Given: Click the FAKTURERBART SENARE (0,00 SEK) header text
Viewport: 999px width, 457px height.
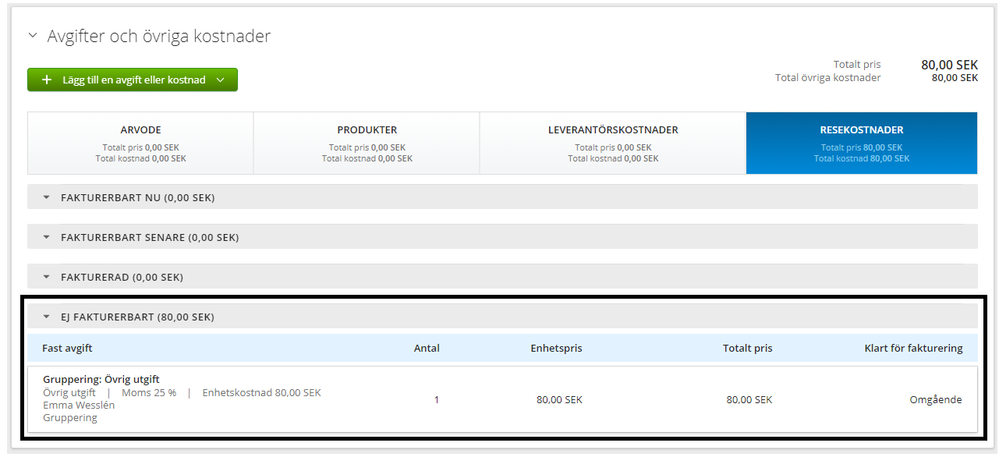Looking at the screenshot, I should pyautogui.click(x=150, y=238).
